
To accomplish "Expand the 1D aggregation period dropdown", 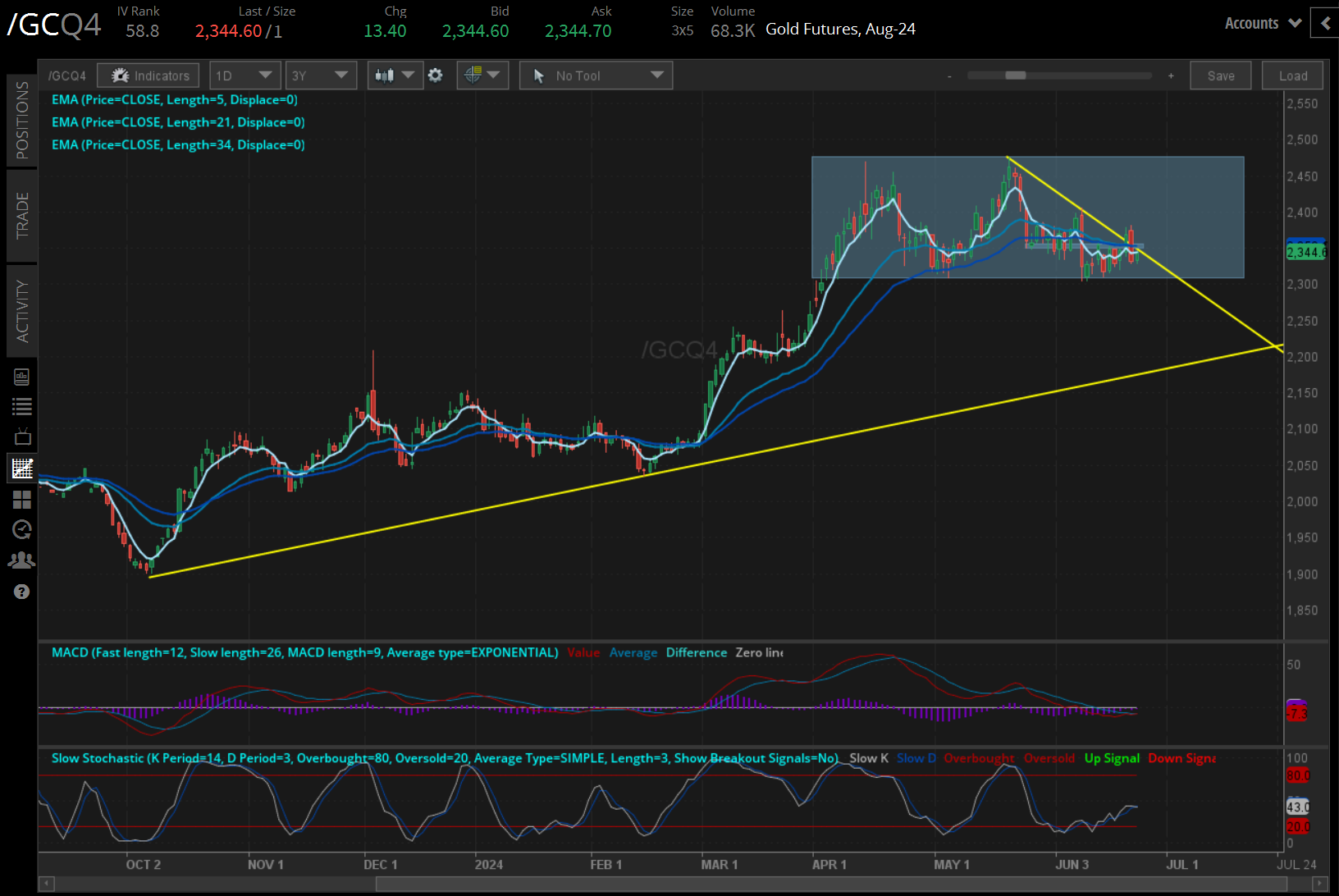I will coord(244,75).
